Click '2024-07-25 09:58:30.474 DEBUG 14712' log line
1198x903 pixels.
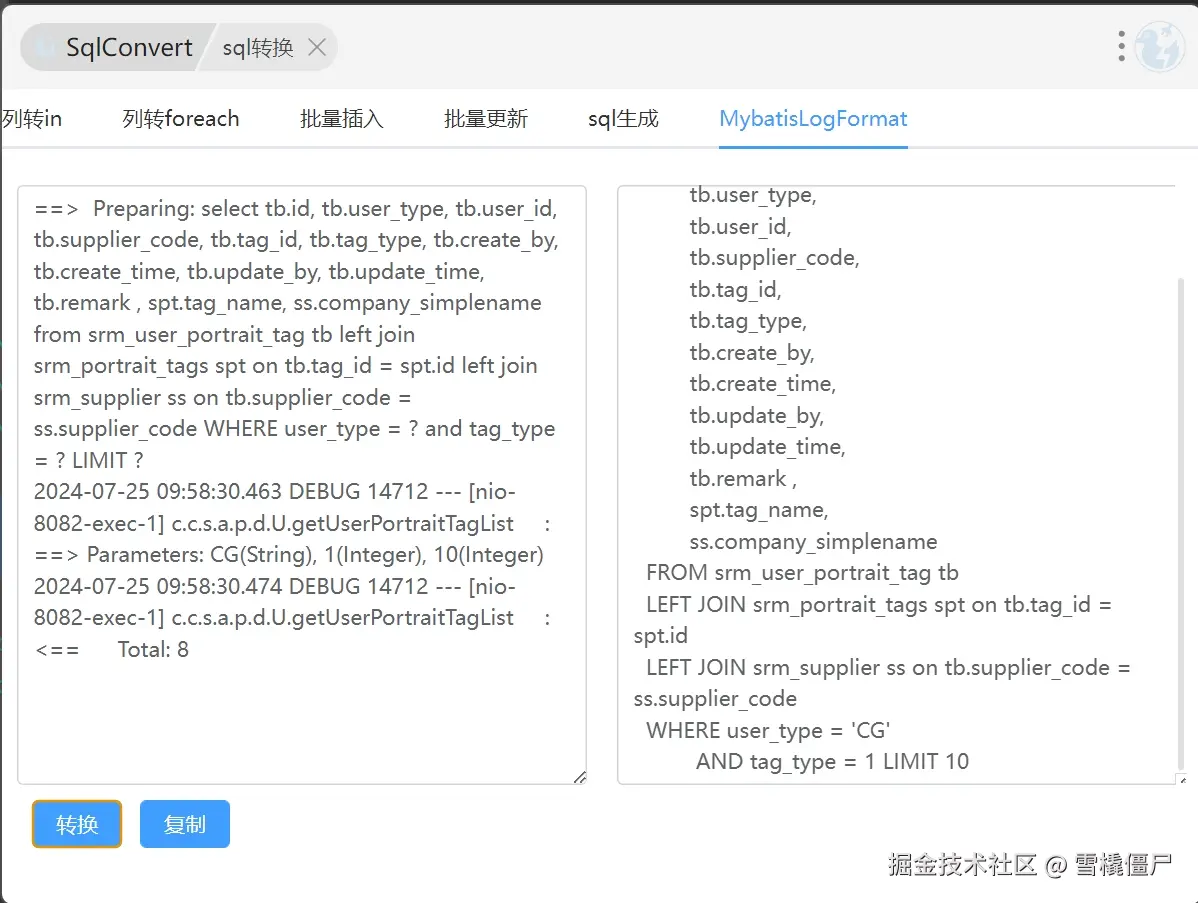pos(275,586)
